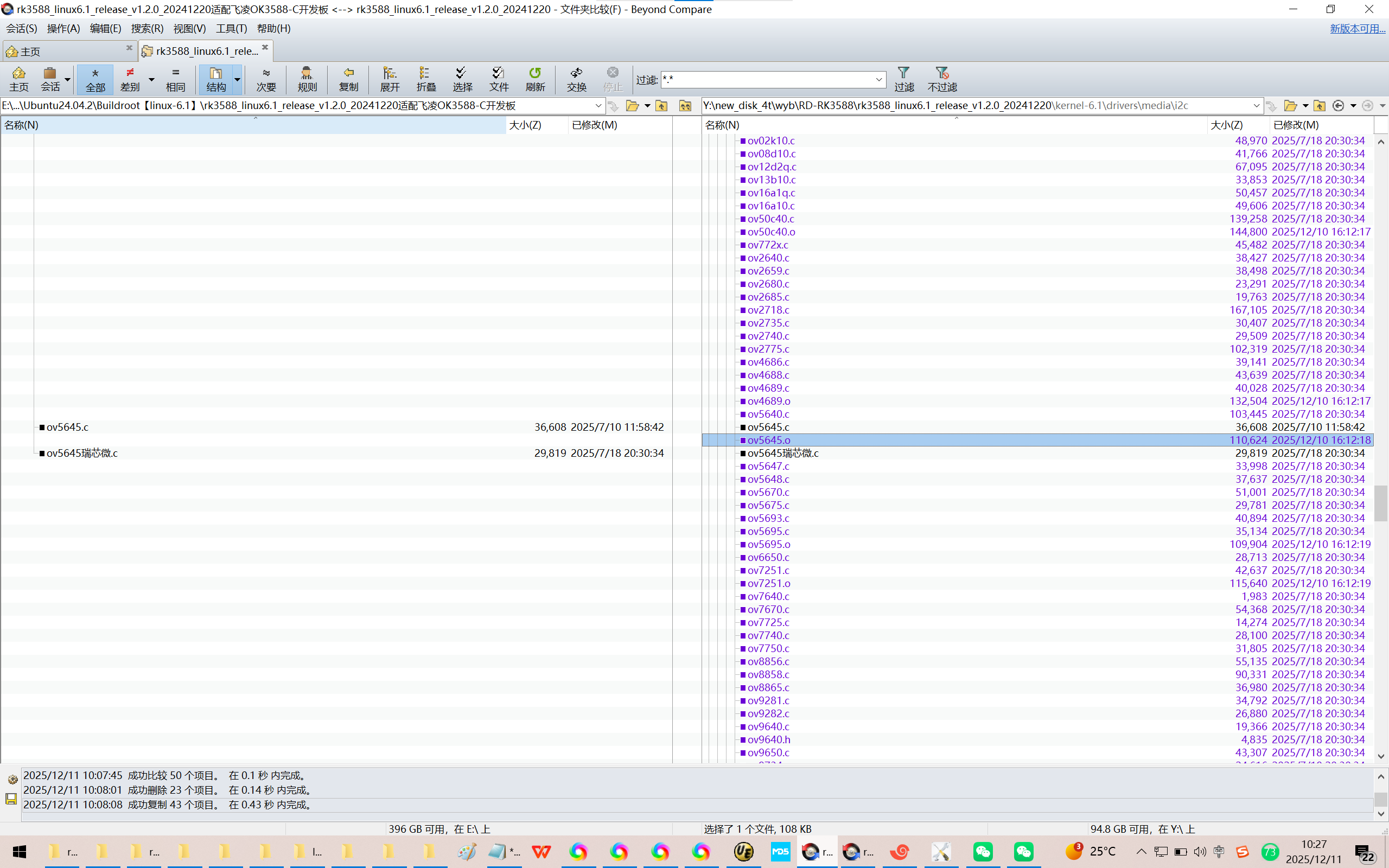This screenshot has width=1389, height=868.
Task: Toggle Show All (全部) display filter
Action: click(95, 79)
